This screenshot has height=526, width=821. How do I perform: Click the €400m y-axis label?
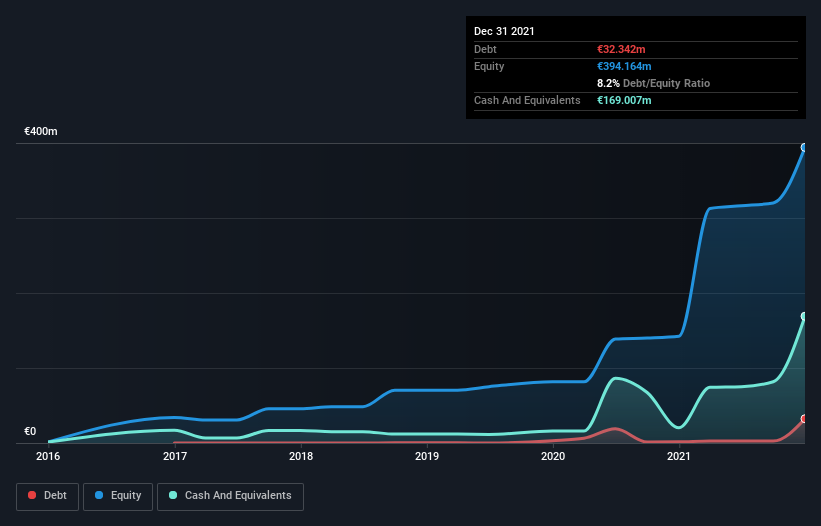tap(41, 131)
